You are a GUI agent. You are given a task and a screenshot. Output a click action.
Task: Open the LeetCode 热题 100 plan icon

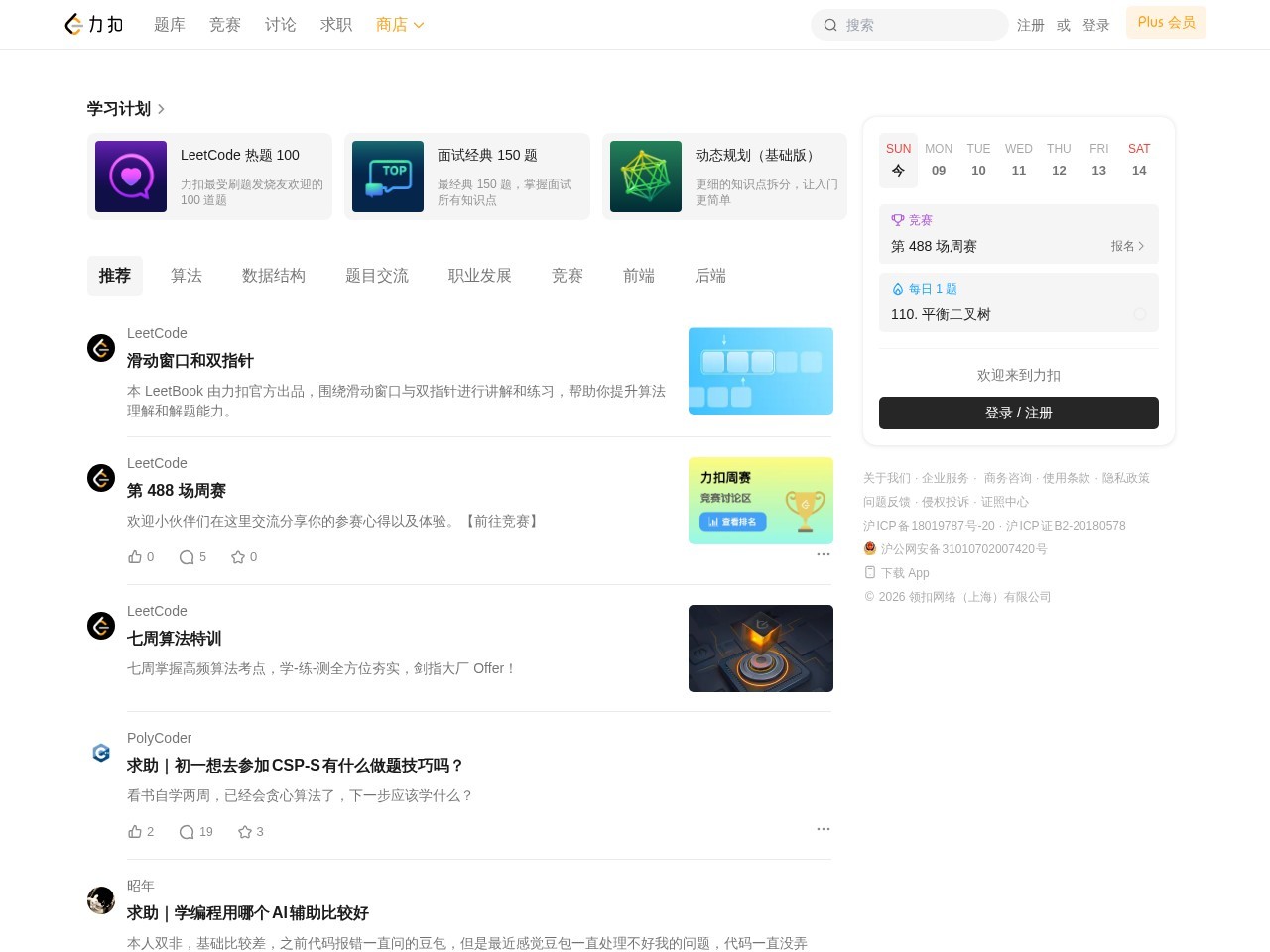coord(131,177)
